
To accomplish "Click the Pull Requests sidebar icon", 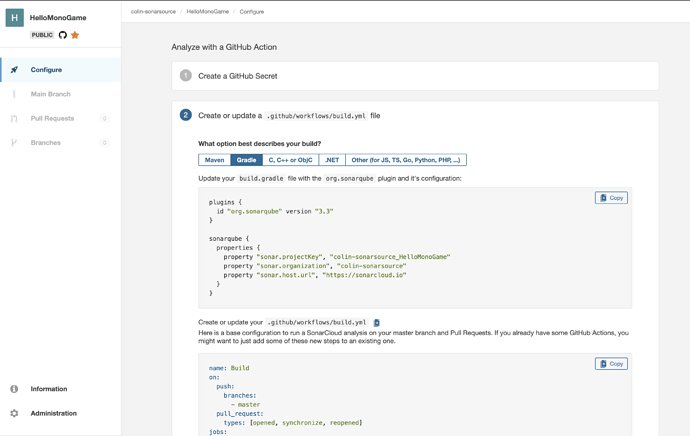I will [x=14, y=118].
